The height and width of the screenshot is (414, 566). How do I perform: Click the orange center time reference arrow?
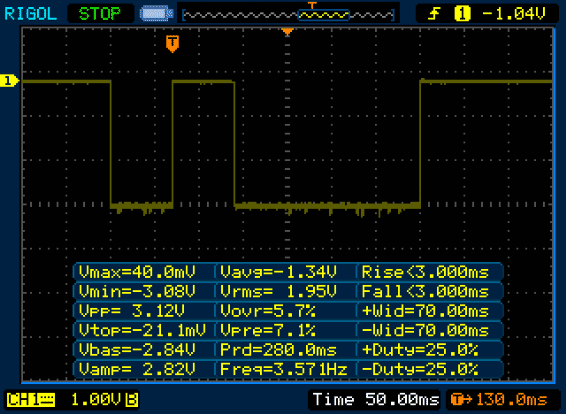pyautogui.click(x=287, y=32)
